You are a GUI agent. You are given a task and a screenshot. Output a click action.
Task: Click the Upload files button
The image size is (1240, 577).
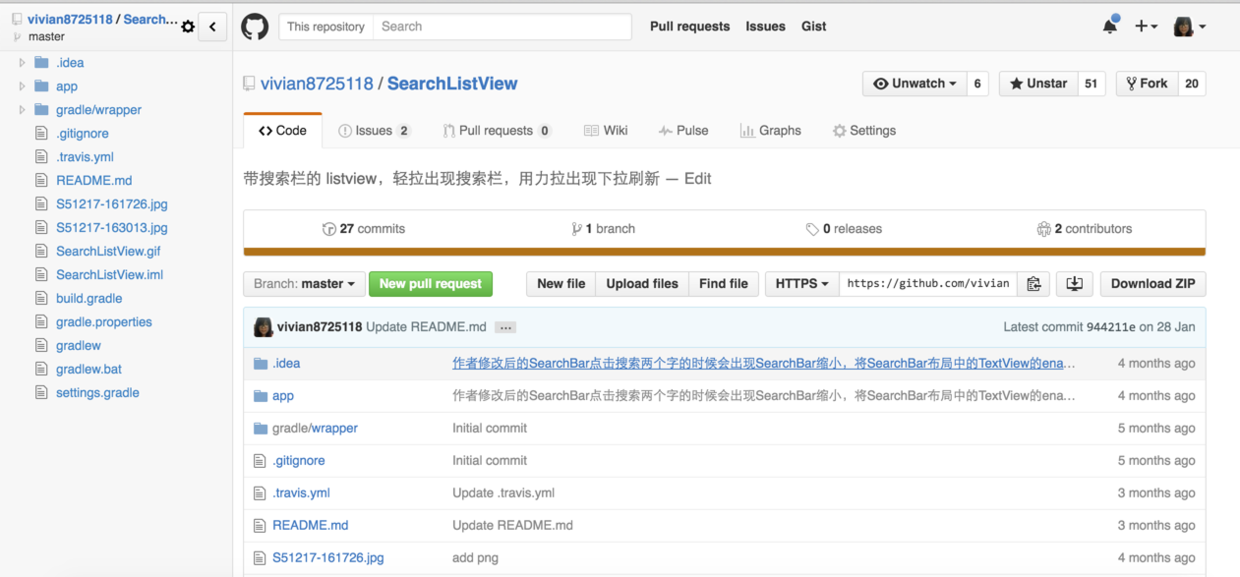tap(642, 284)
